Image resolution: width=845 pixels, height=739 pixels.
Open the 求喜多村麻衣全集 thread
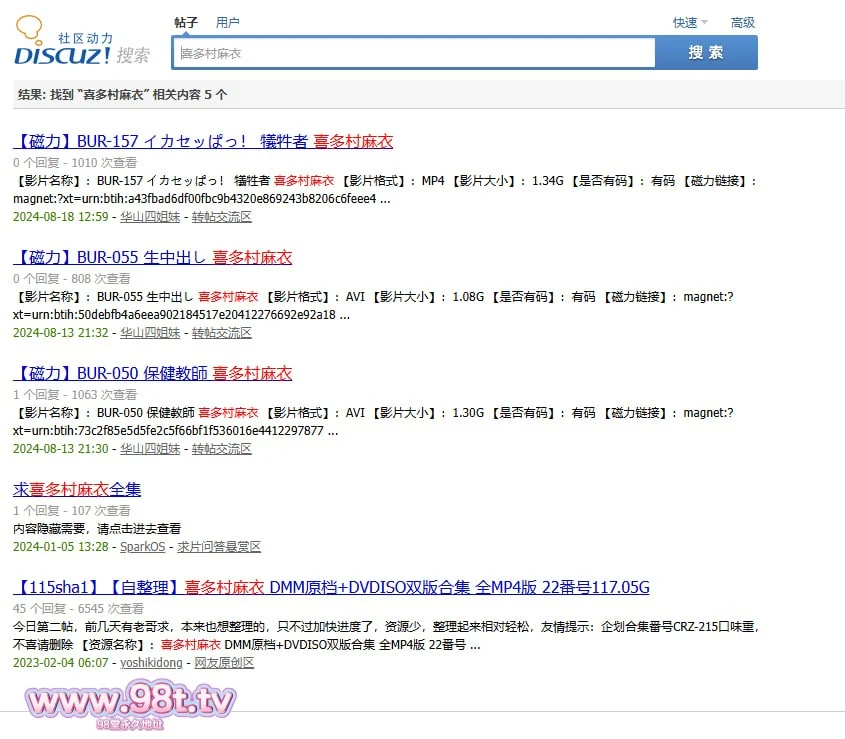click(77, 489)
